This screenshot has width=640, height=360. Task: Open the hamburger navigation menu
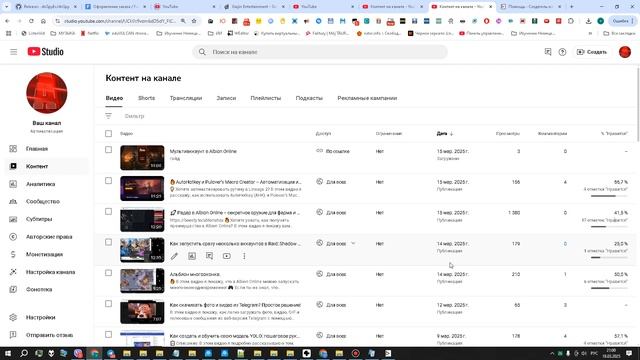tap(13, 52)
